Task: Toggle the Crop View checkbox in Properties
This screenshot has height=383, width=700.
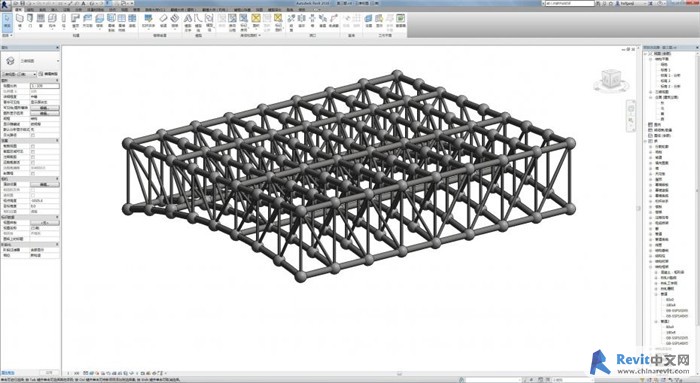Action: click(33, 146)
